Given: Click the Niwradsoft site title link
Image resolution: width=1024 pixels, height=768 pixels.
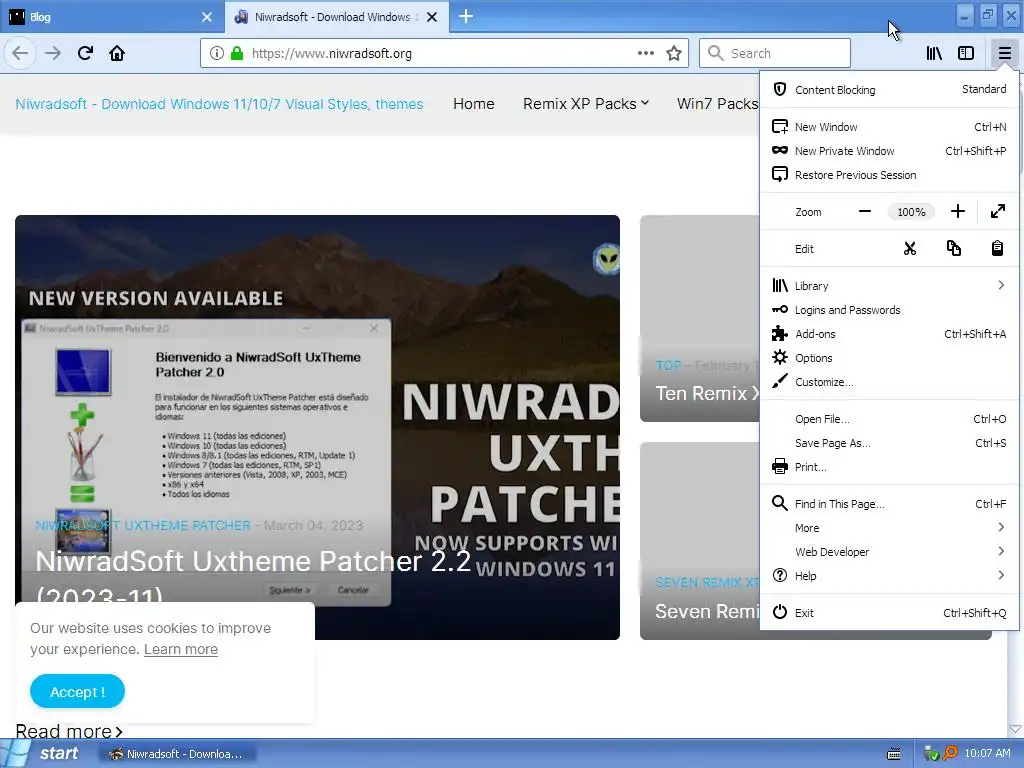Looking at the screenshot, I should 219,104.
